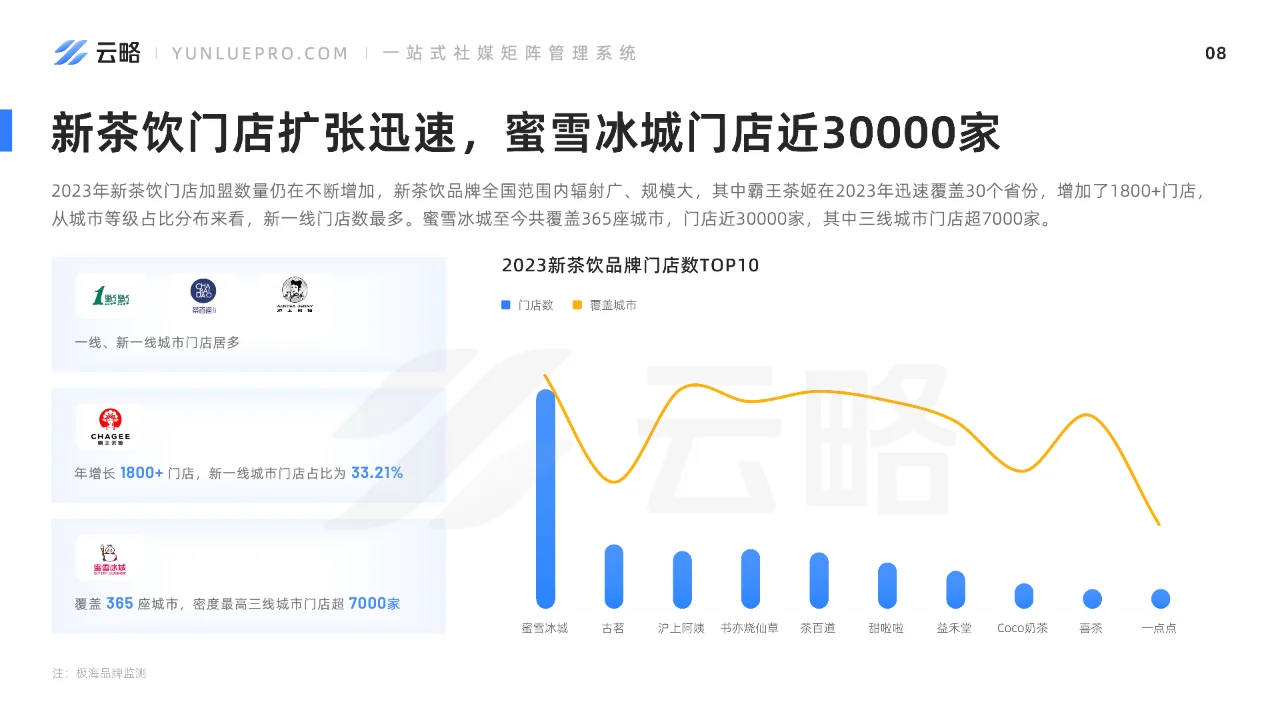Image resolution: width=1280 pixels, height=720 pixels.
Task: Click the highlighted 7000家 figure
Action: pos(374,604)
